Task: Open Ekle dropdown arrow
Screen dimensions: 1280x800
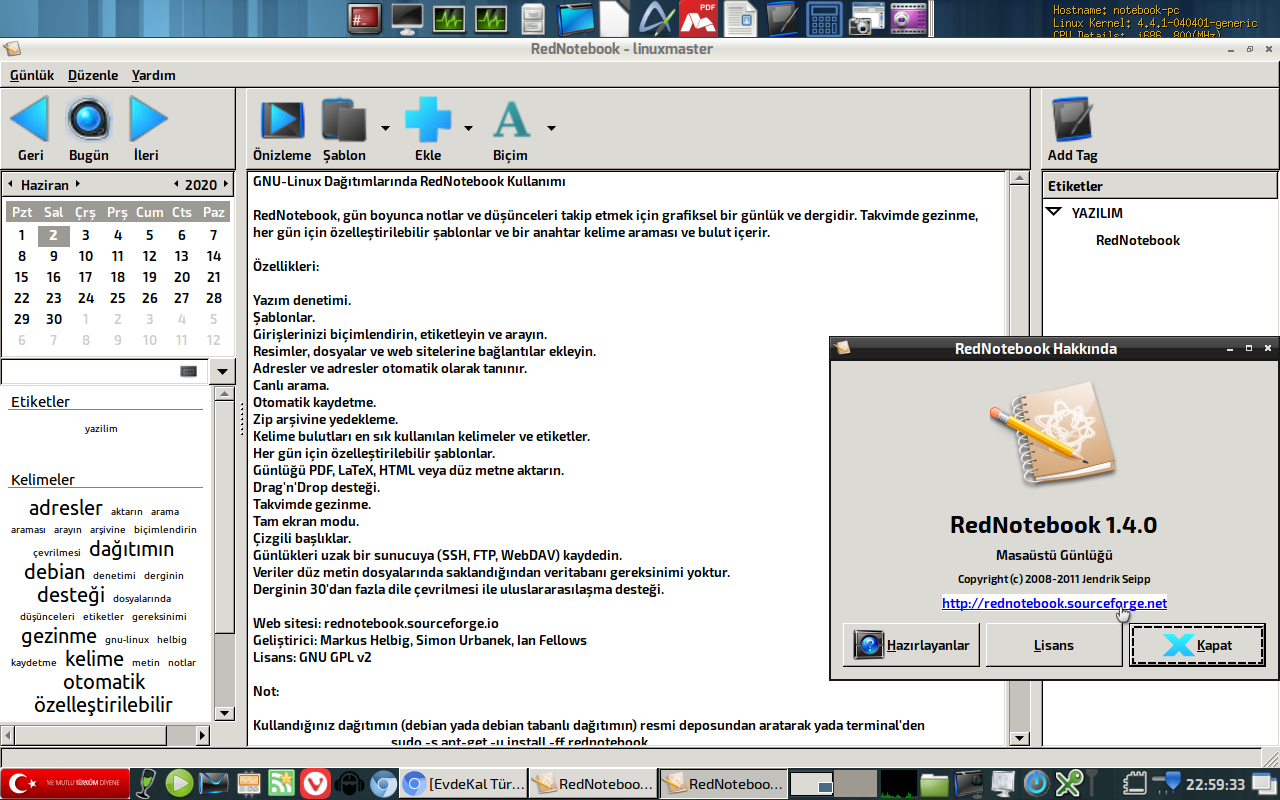Action: [x=468, y=128]
